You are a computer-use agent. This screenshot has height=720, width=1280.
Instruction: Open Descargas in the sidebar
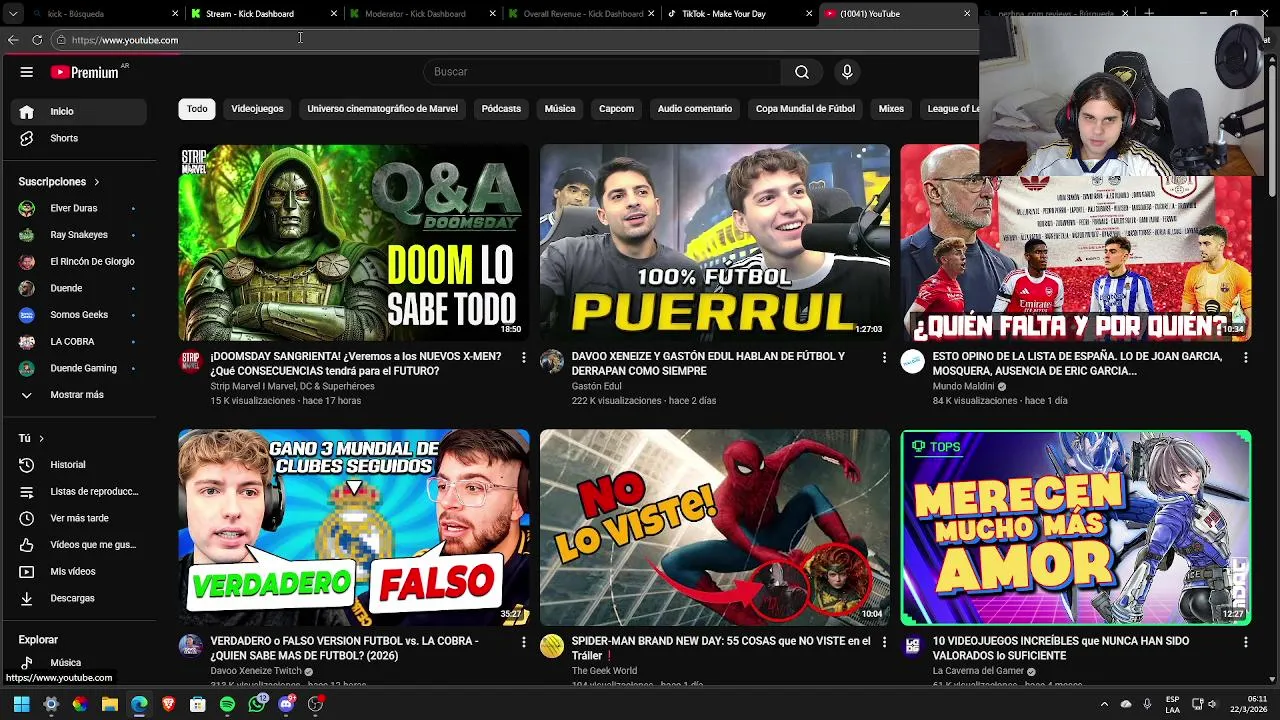point(80,598)
